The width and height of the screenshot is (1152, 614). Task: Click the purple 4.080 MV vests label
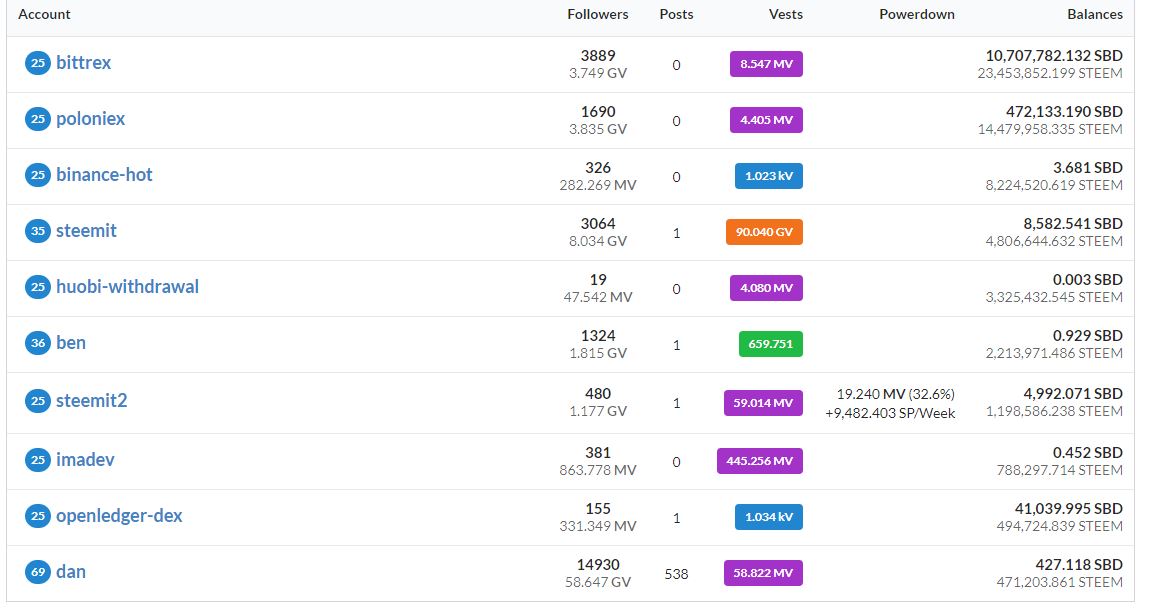point(766,287)
